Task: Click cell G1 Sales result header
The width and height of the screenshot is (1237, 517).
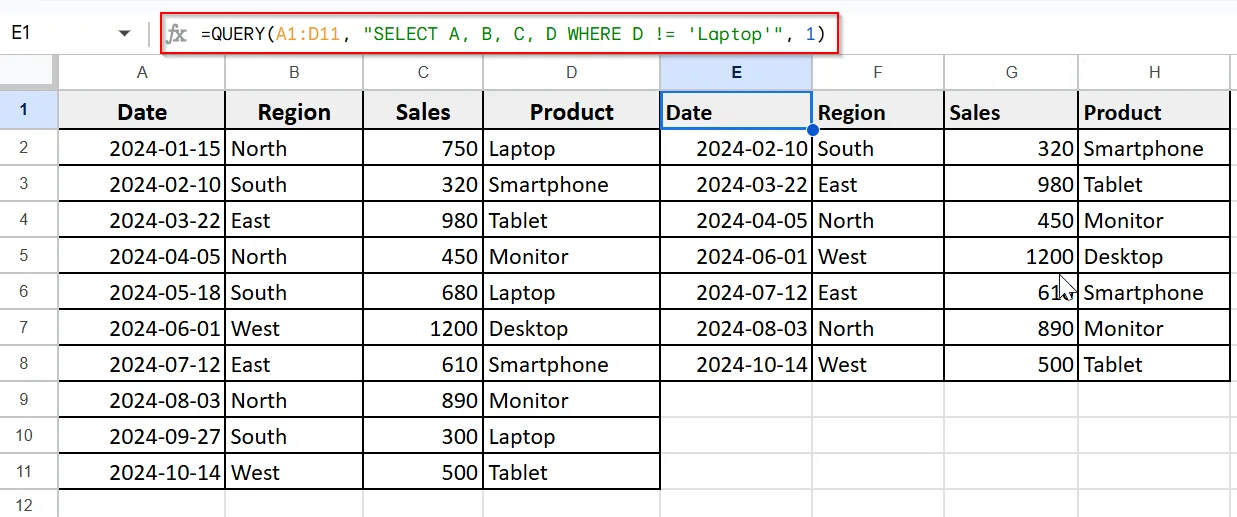Action: (1011, 112)
